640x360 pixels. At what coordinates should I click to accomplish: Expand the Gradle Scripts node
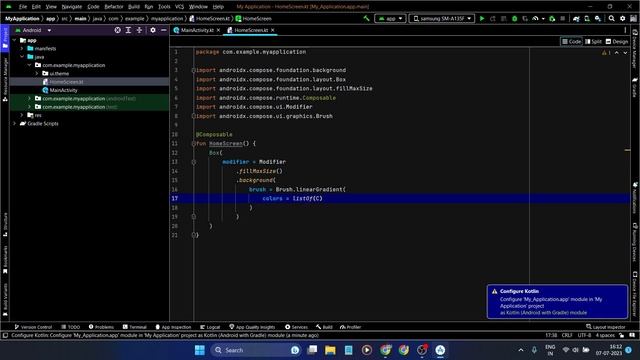tap(15, 123)
